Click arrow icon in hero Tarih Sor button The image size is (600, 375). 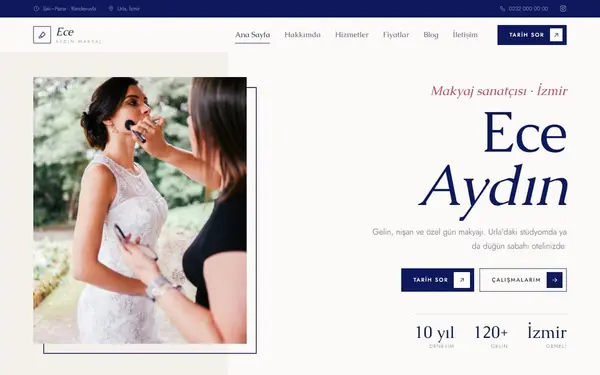[x=461, y=280]
